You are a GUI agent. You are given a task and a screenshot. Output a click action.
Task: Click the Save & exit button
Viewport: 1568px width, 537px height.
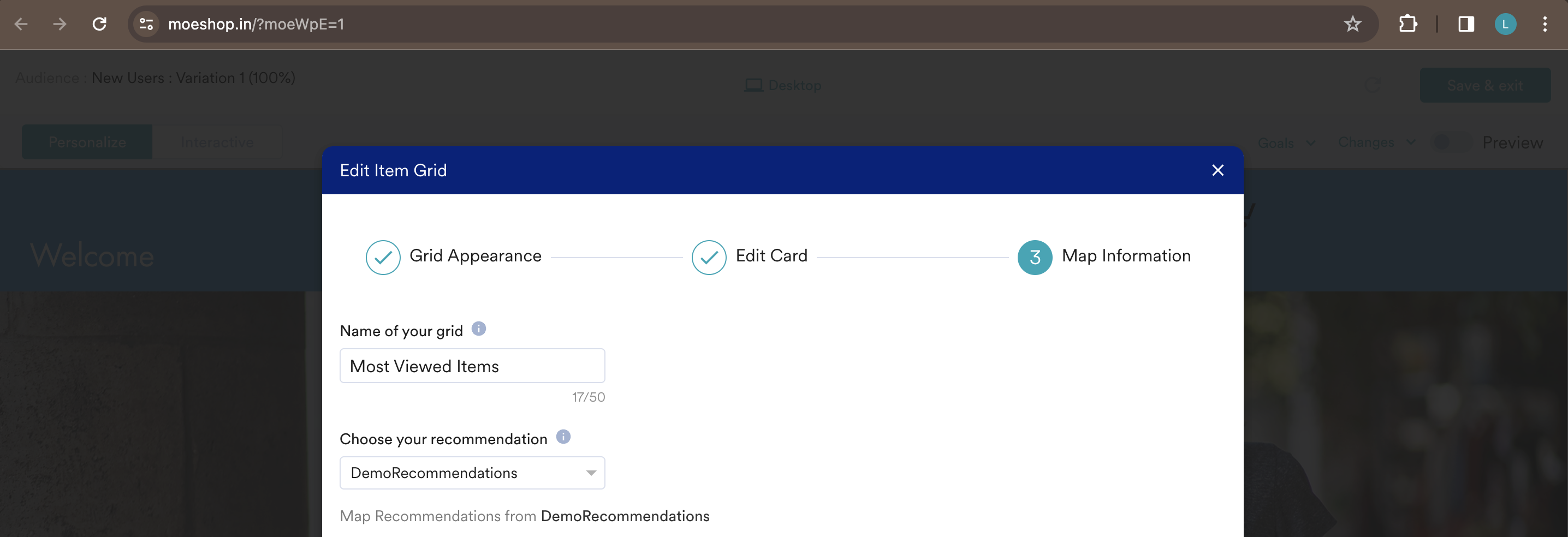point(1484,85)
